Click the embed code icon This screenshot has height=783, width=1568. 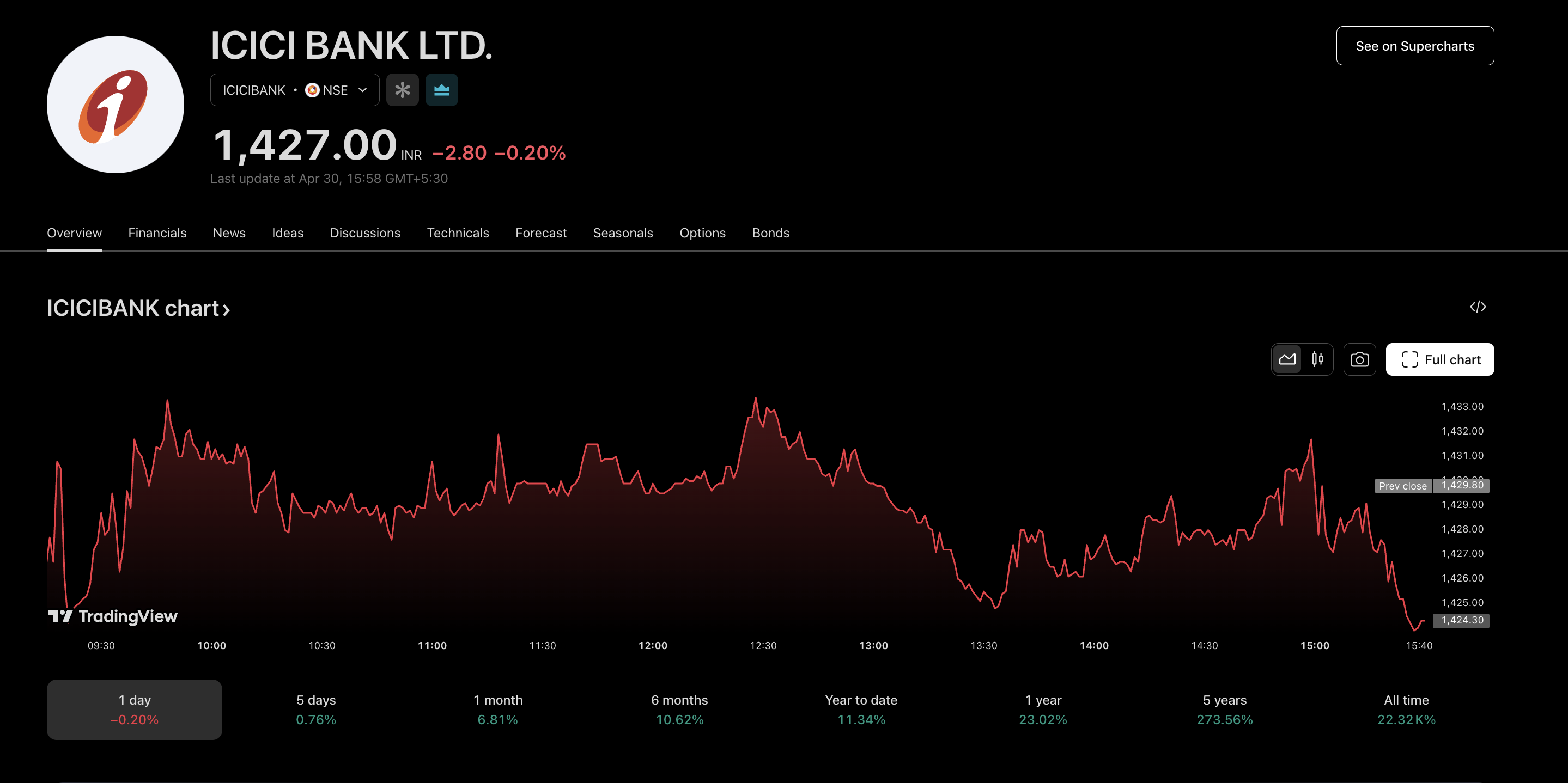[1478, 307]
